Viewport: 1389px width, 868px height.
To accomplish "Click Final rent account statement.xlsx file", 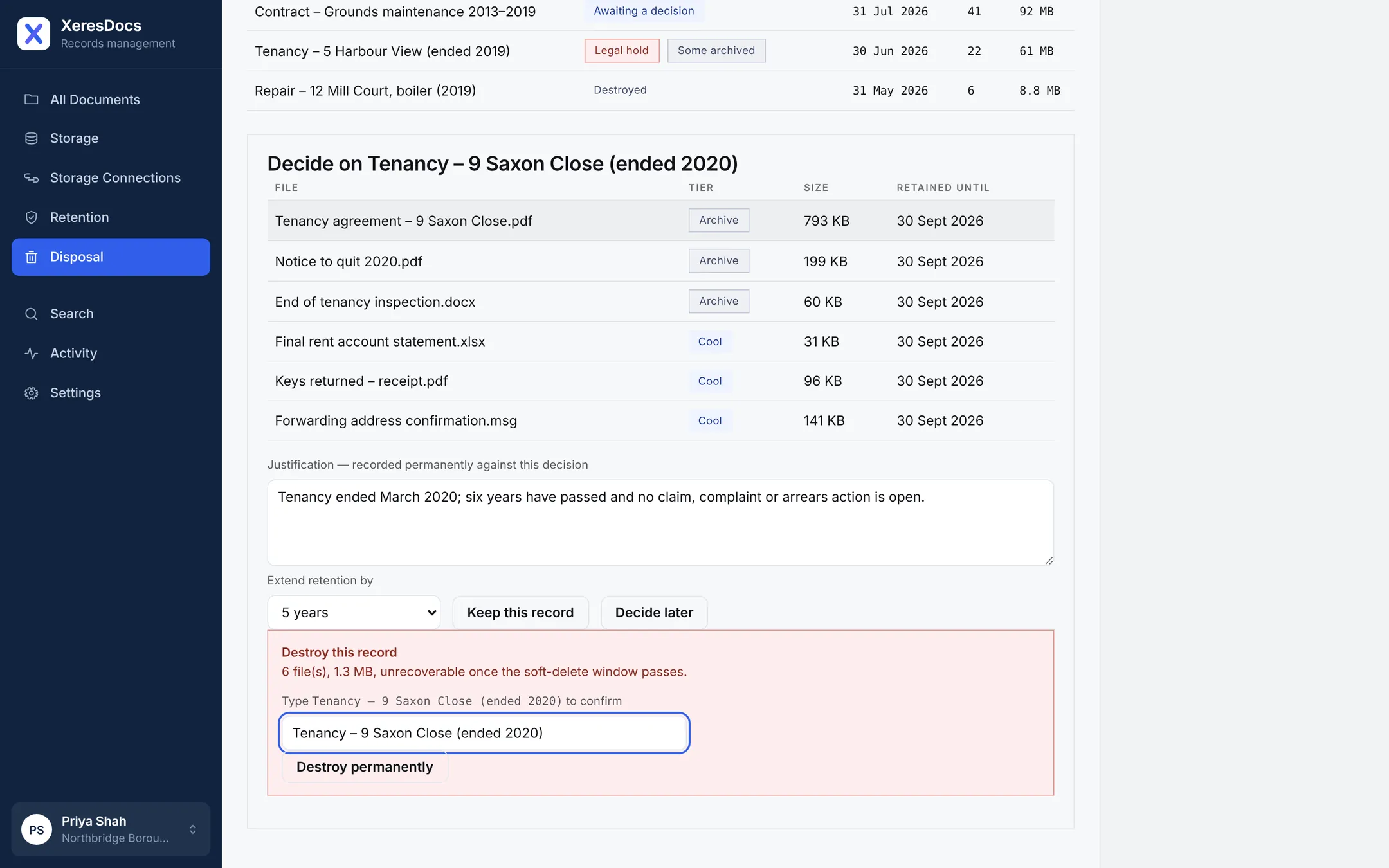I will pos(379,342).
